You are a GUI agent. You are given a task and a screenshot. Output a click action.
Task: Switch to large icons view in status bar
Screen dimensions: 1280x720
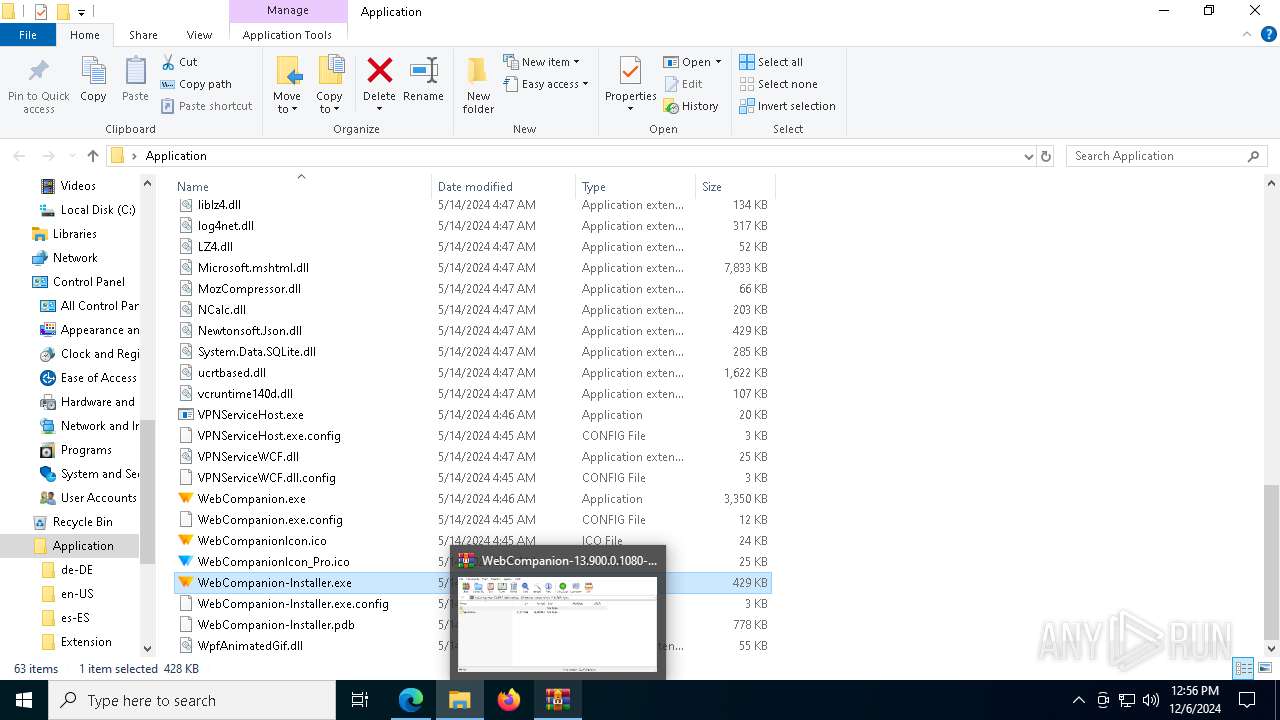click(1265, 668)
